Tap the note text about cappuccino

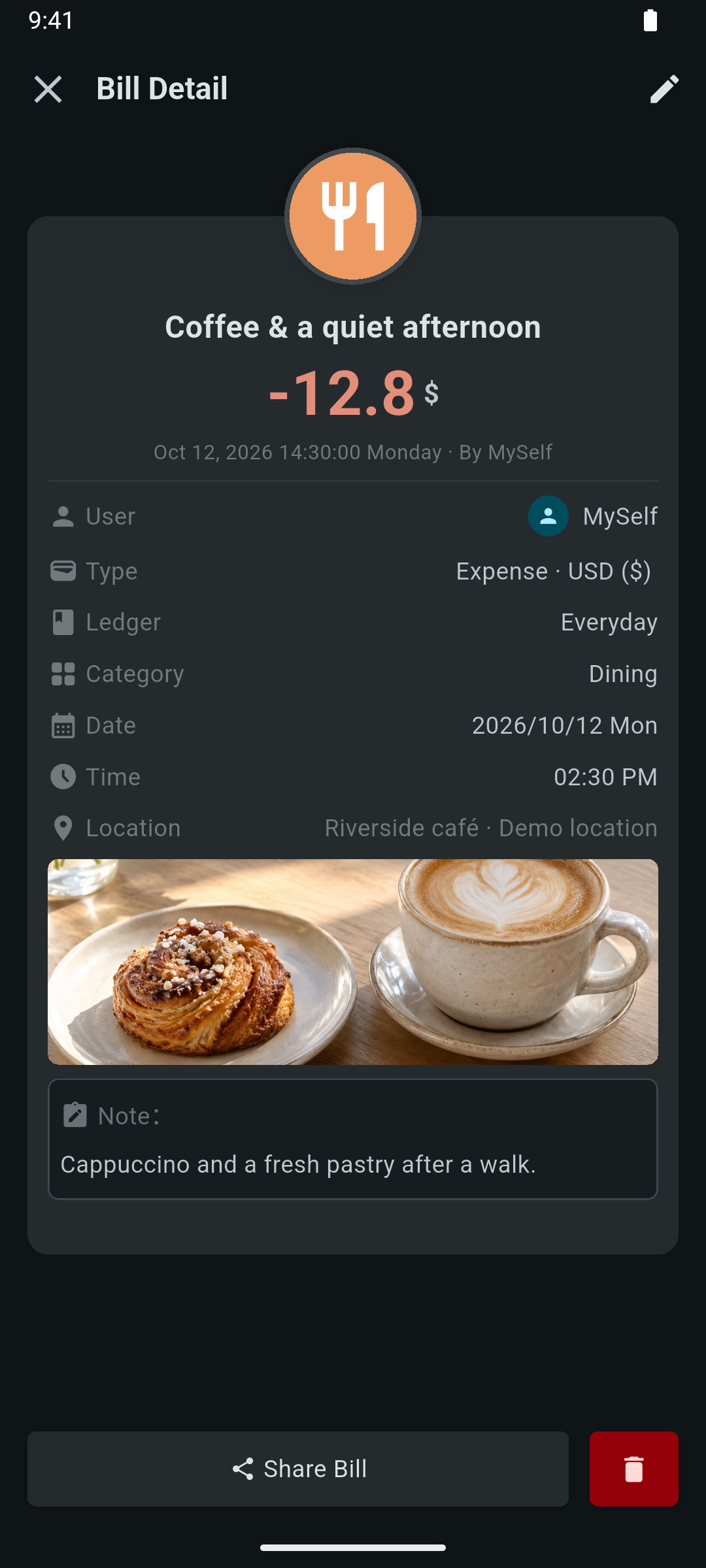(x=298, y=1164)
